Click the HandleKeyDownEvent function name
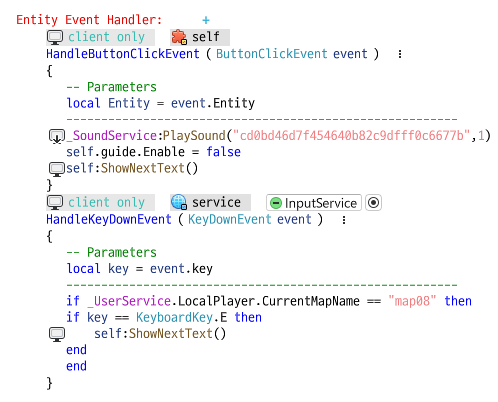498x402 pixels. coord(109,219)
